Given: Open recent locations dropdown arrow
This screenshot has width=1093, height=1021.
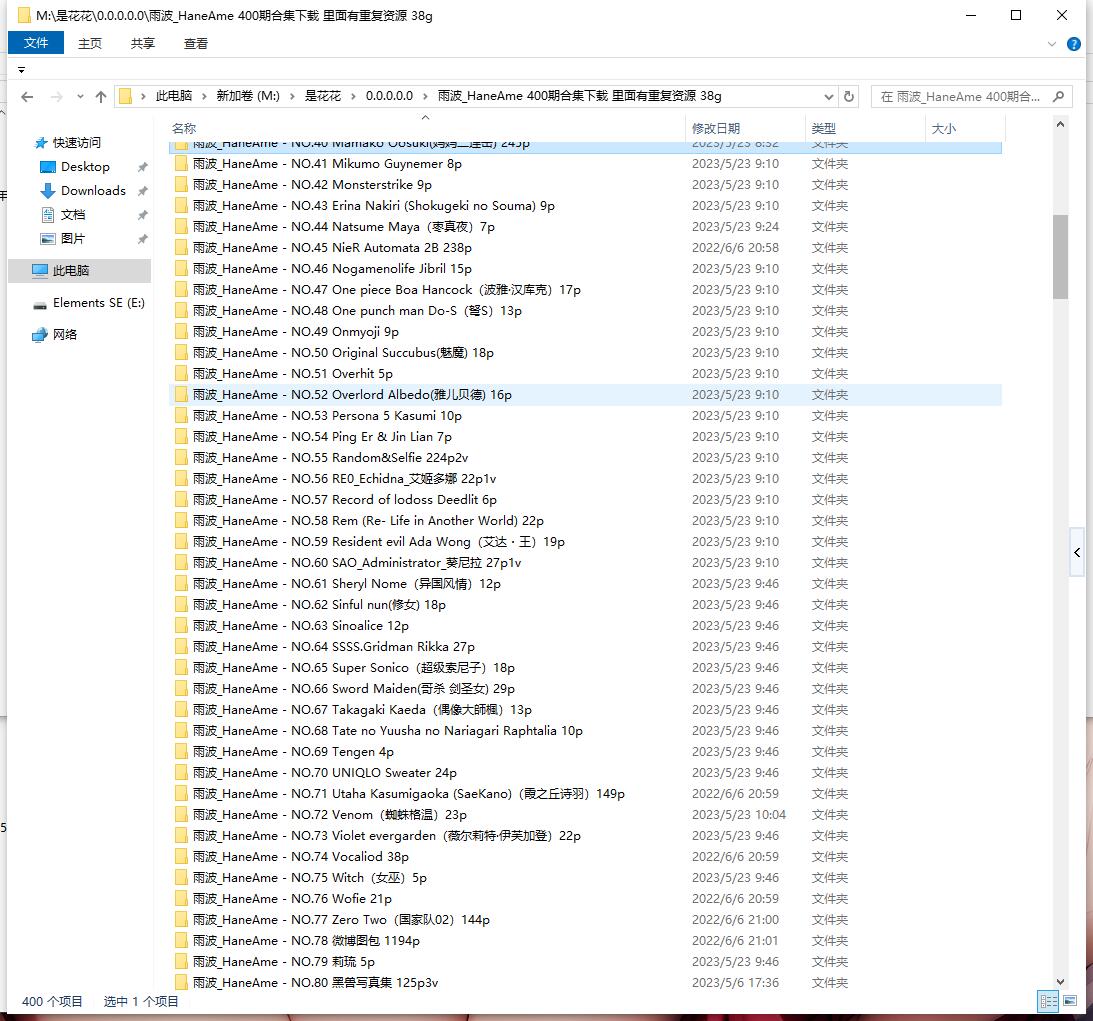Looking at the screenshot, I should pyautogui.click(x=80, y=97).
